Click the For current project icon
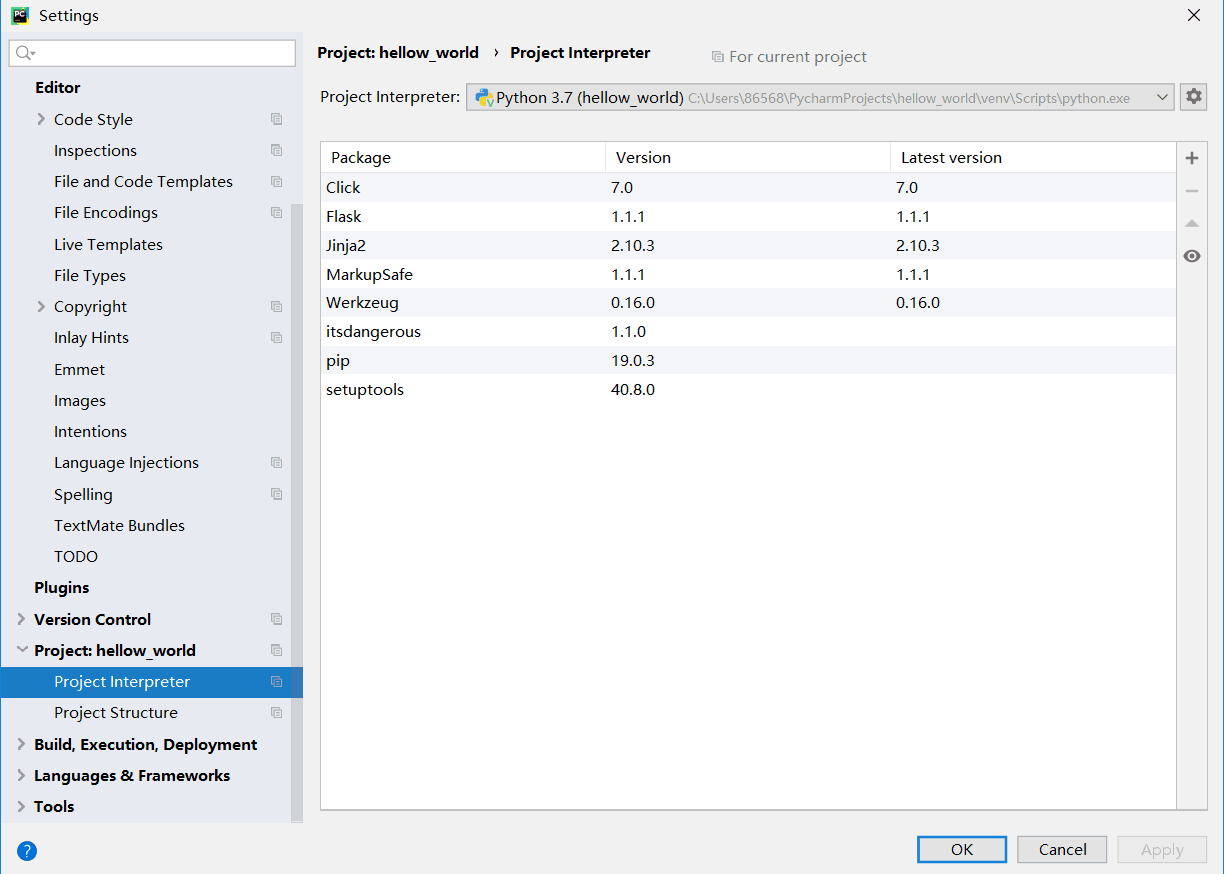This screenshot has height=874, width=1224. click(x=717, y=57)
